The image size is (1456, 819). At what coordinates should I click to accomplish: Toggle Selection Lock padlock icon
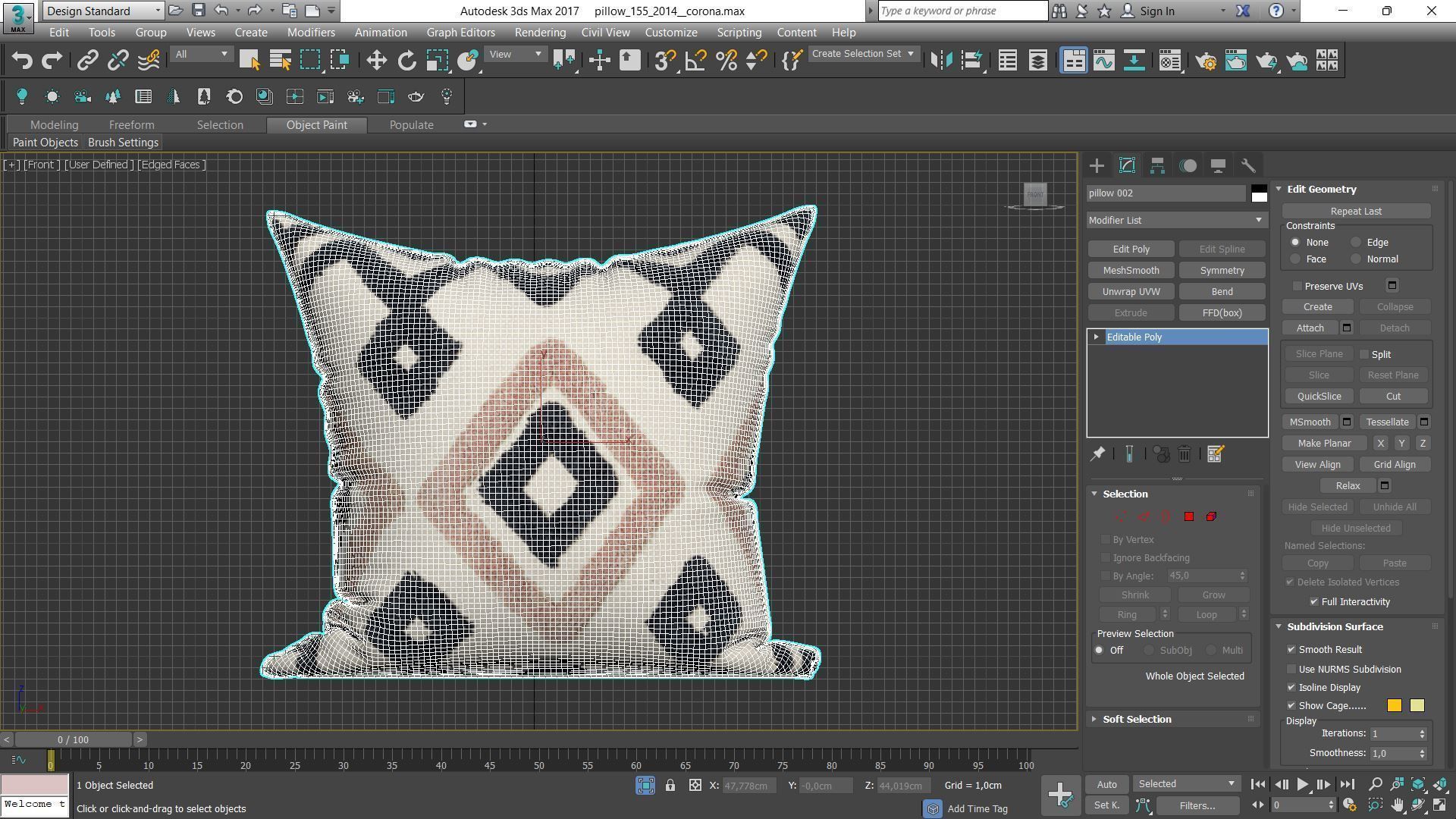[670, 786]
